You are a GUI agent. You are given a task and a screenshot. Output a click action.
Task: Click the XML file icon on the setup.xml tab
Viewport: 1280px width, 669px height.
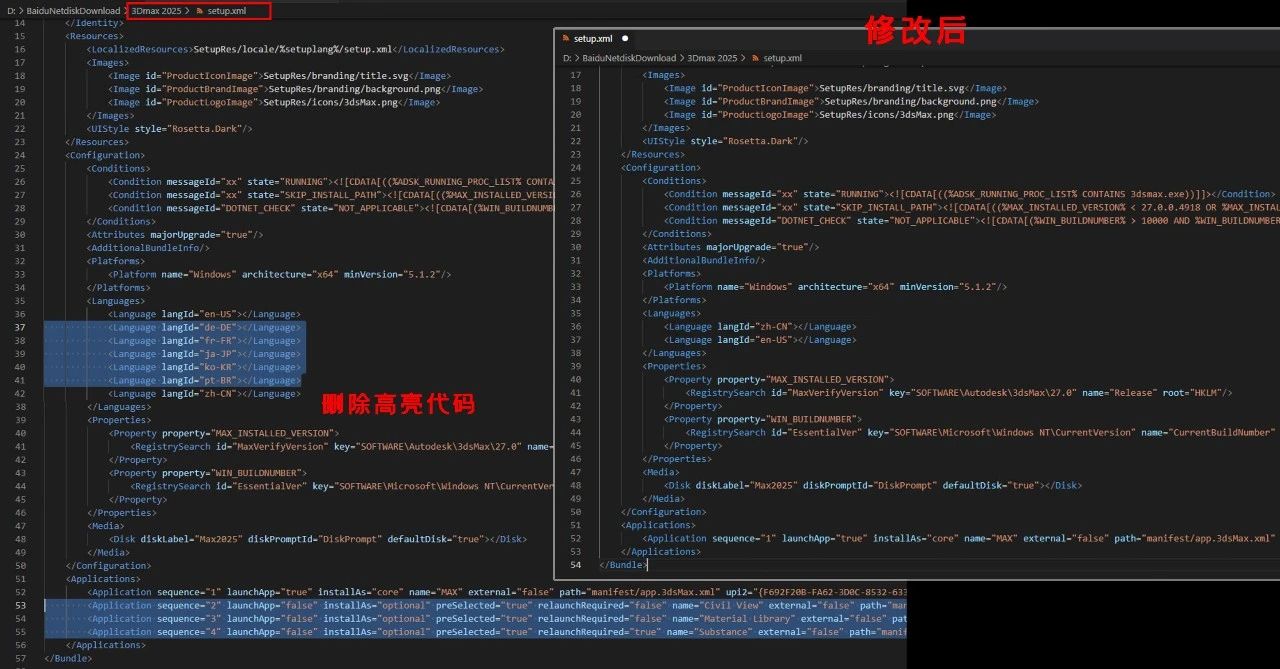click(x=566, y=38)
